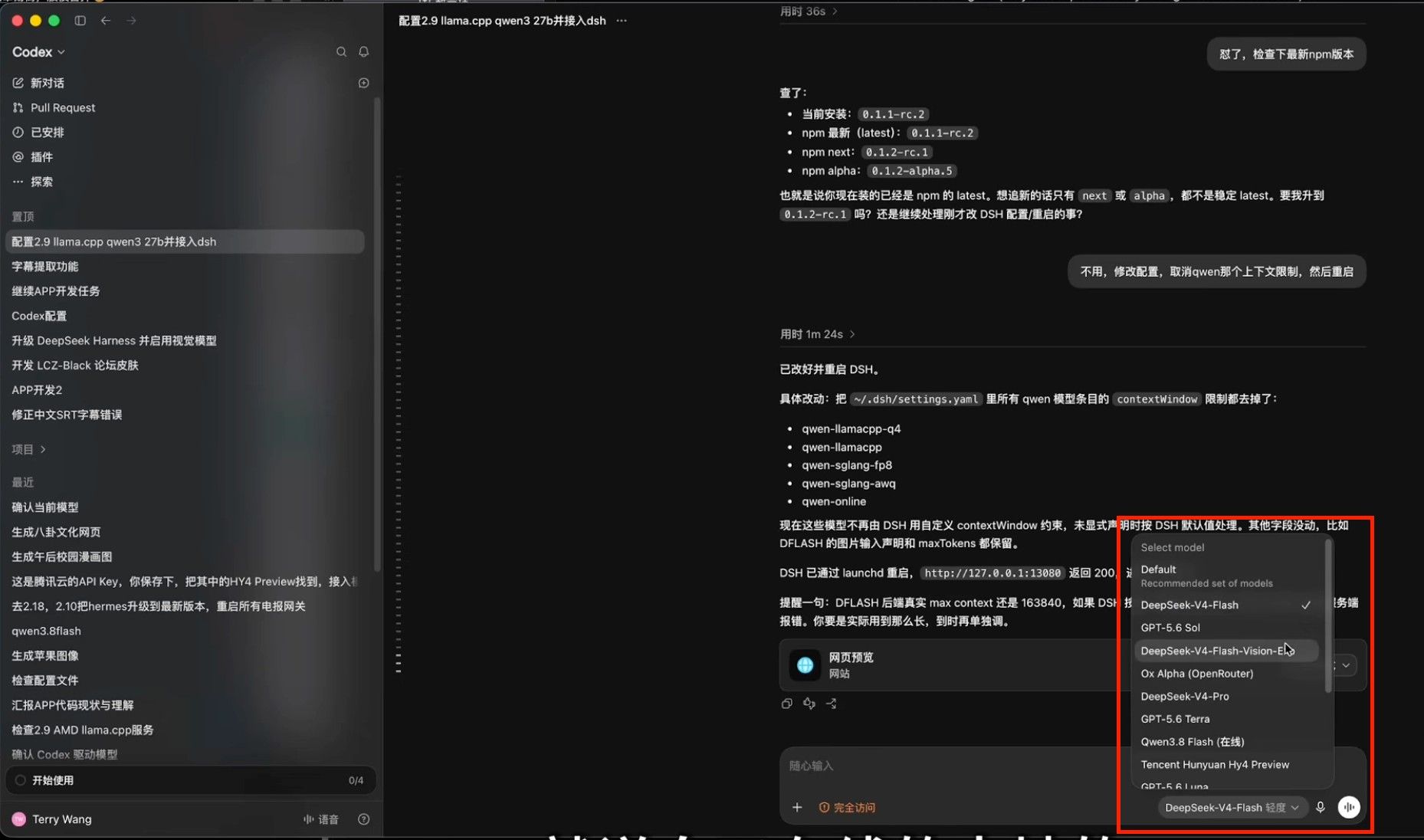The height and width of the screenshot is (840, 1424).
Task: Start dictation with the microphone icon
Action: pyautogui.click(x=1321, y=807)
